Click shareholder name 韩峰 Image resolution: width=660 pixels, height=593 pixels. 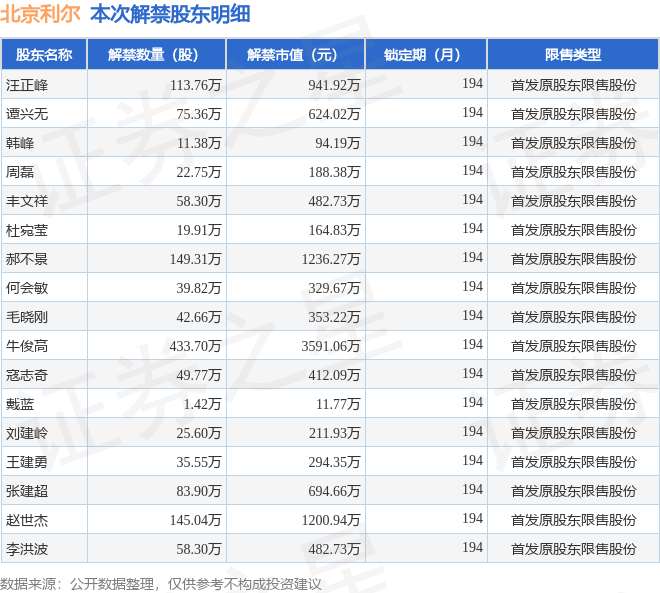[20, 143]
